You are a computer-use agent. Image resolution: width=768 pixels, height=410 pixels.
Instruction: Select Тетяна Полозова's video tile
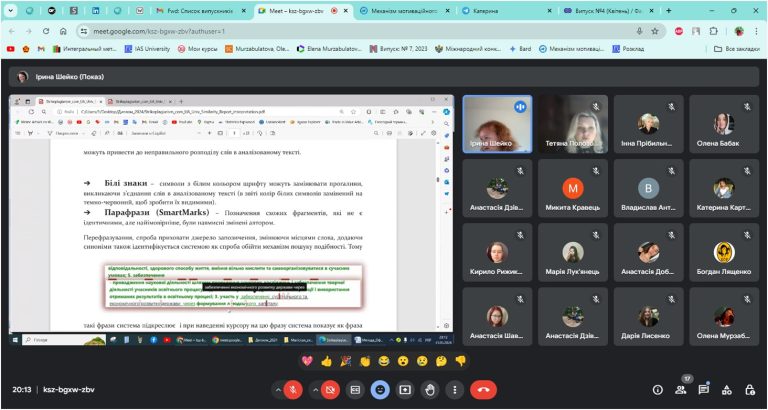(573, 124)
